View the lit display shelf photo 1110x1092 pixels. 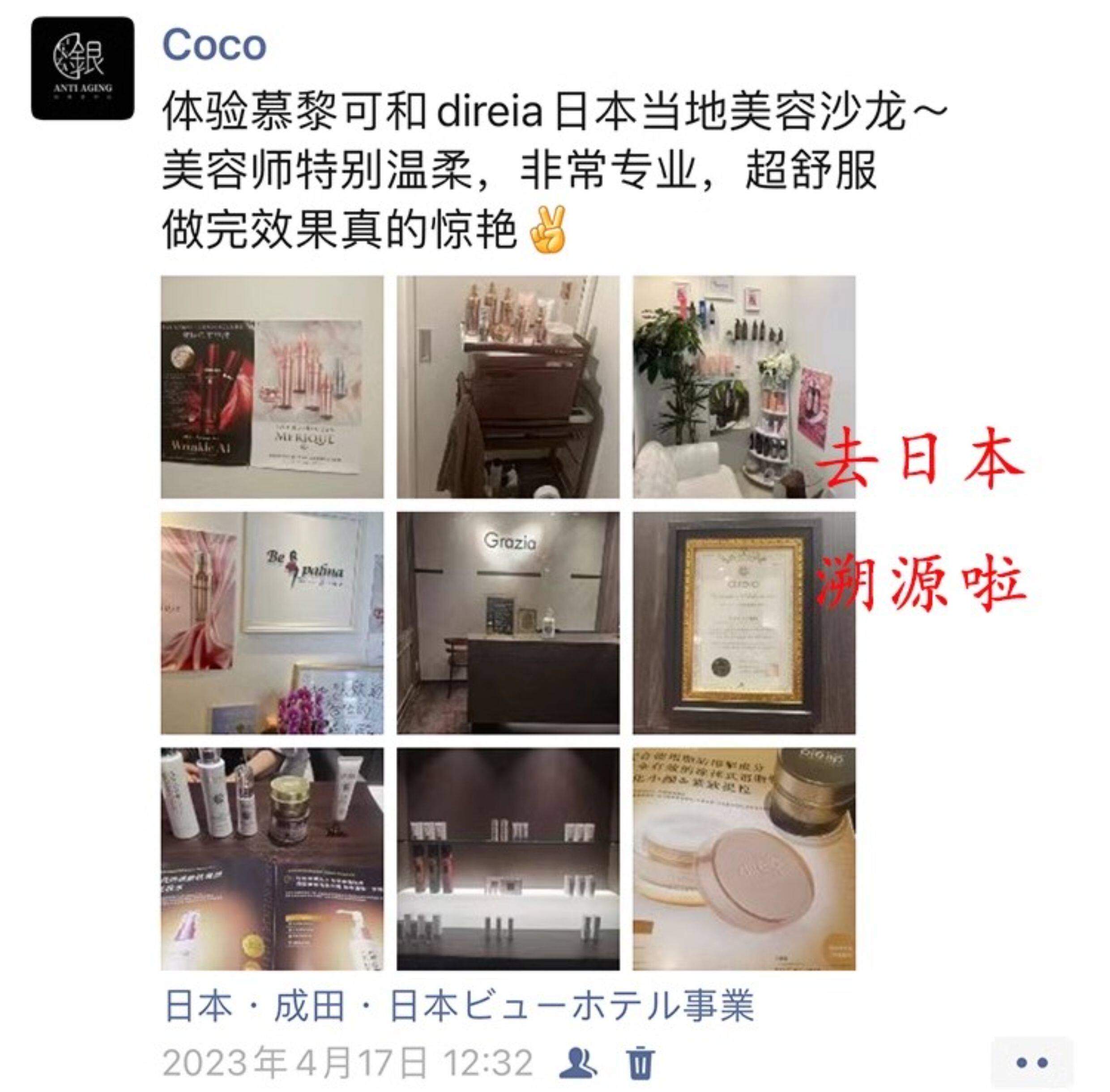(508, 859)
